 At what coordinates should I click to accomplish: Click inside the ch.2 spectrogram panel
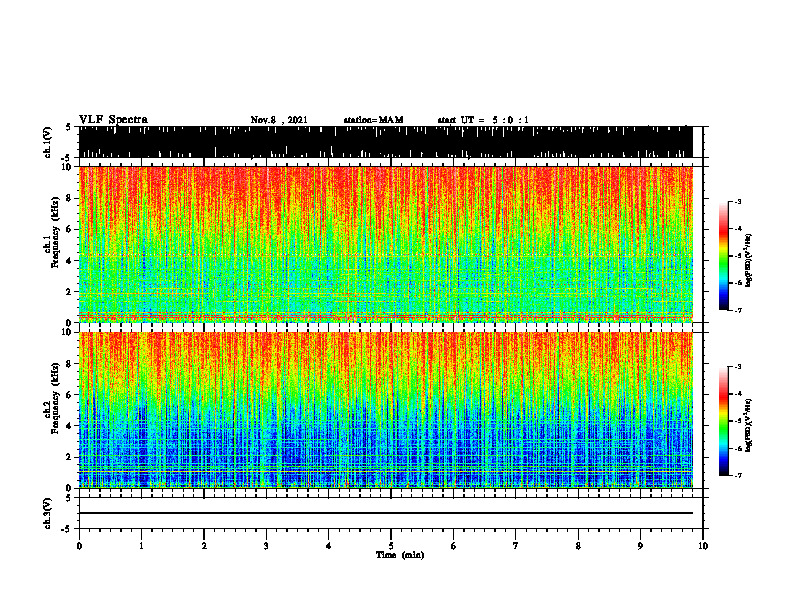[386, 410]
